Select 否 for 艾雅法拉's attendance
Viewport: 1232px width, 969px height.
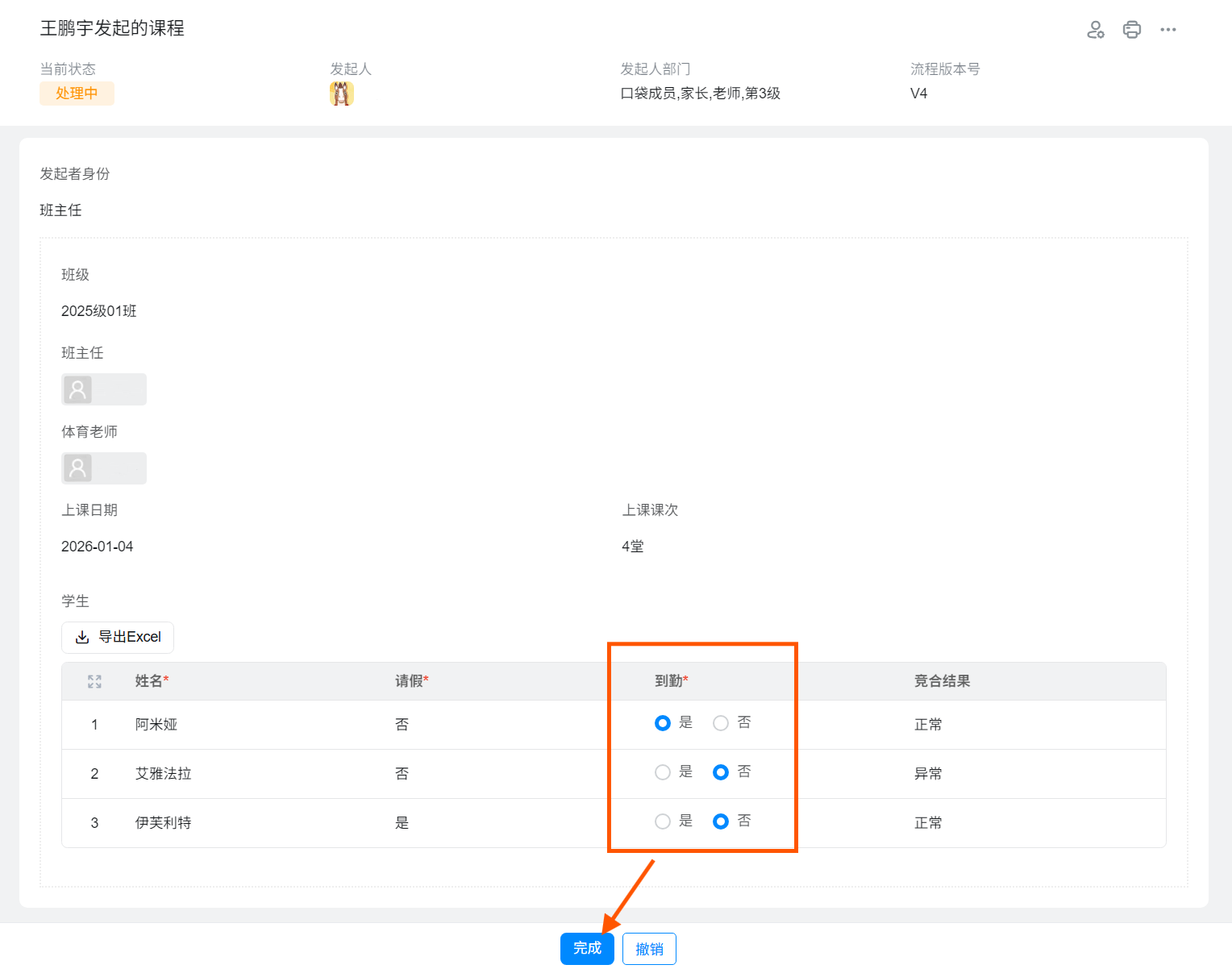[721, 772]
